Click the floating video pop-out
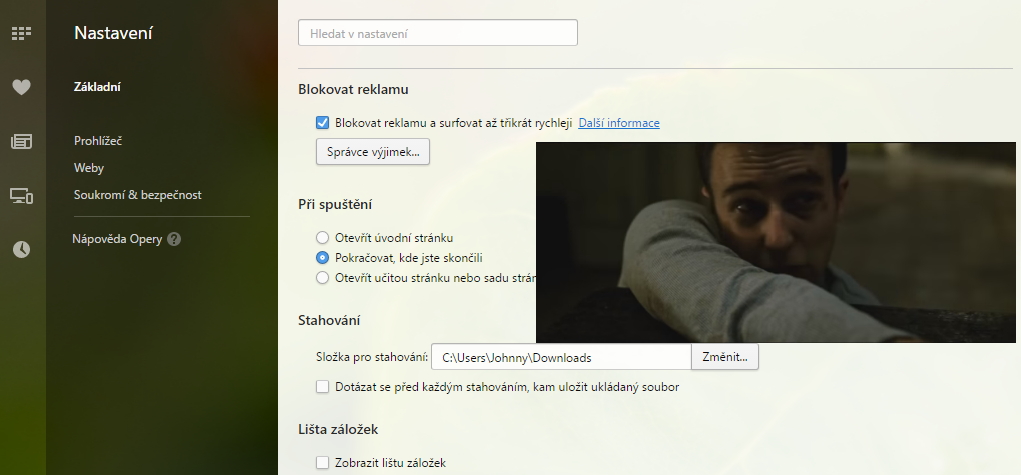This screenshot has width=1021, height=475. [776, 242]
